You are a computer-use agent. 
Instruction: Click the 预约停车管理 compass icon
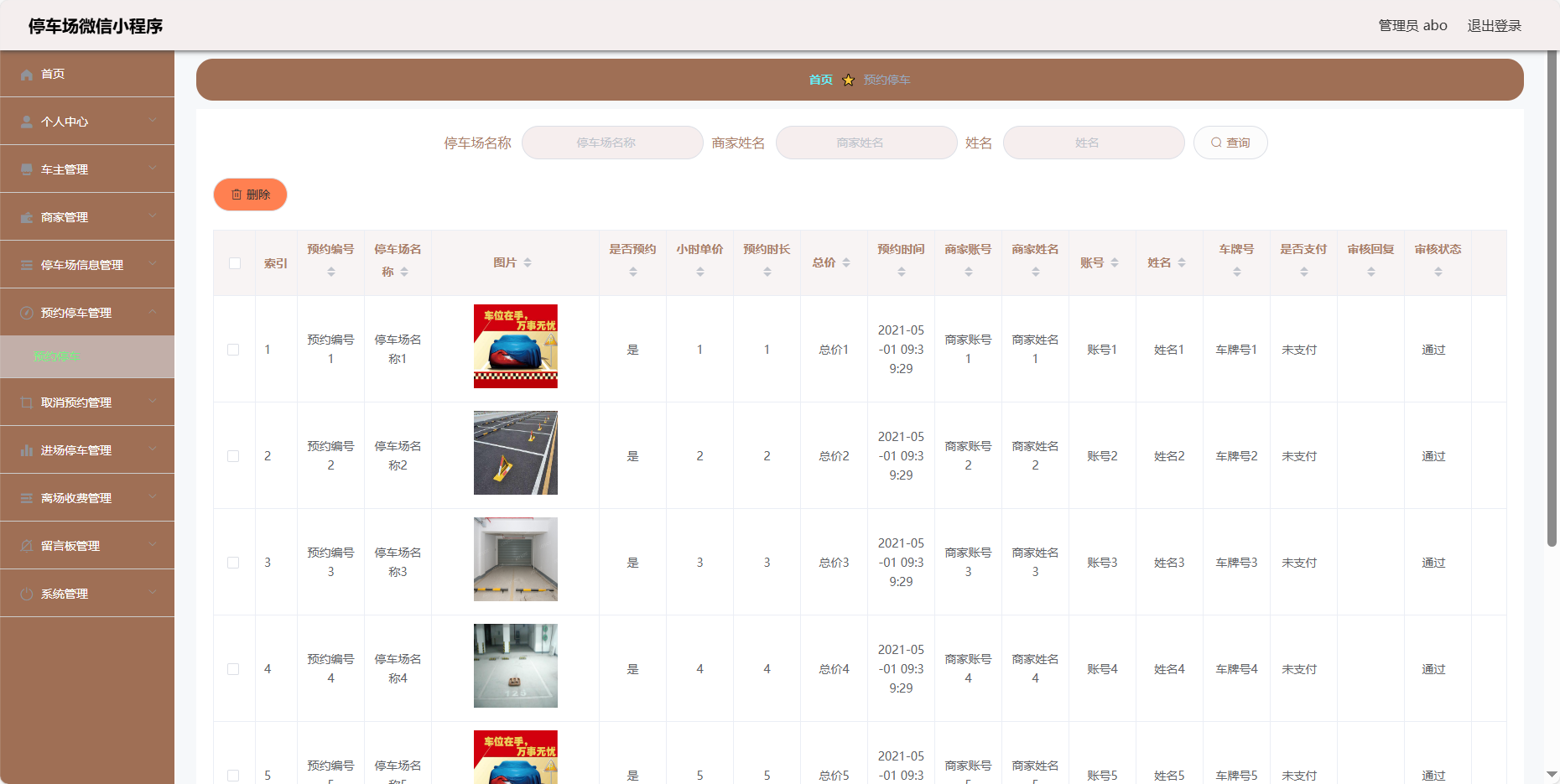coord(27,314)
